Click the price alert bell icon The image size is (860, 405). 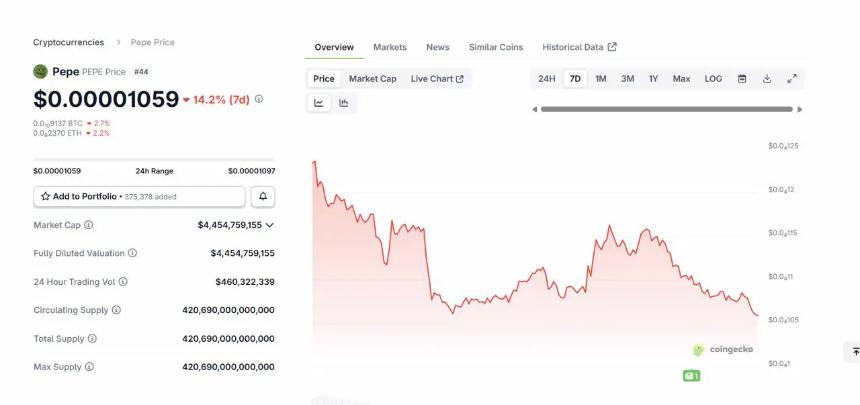point(262,196)
